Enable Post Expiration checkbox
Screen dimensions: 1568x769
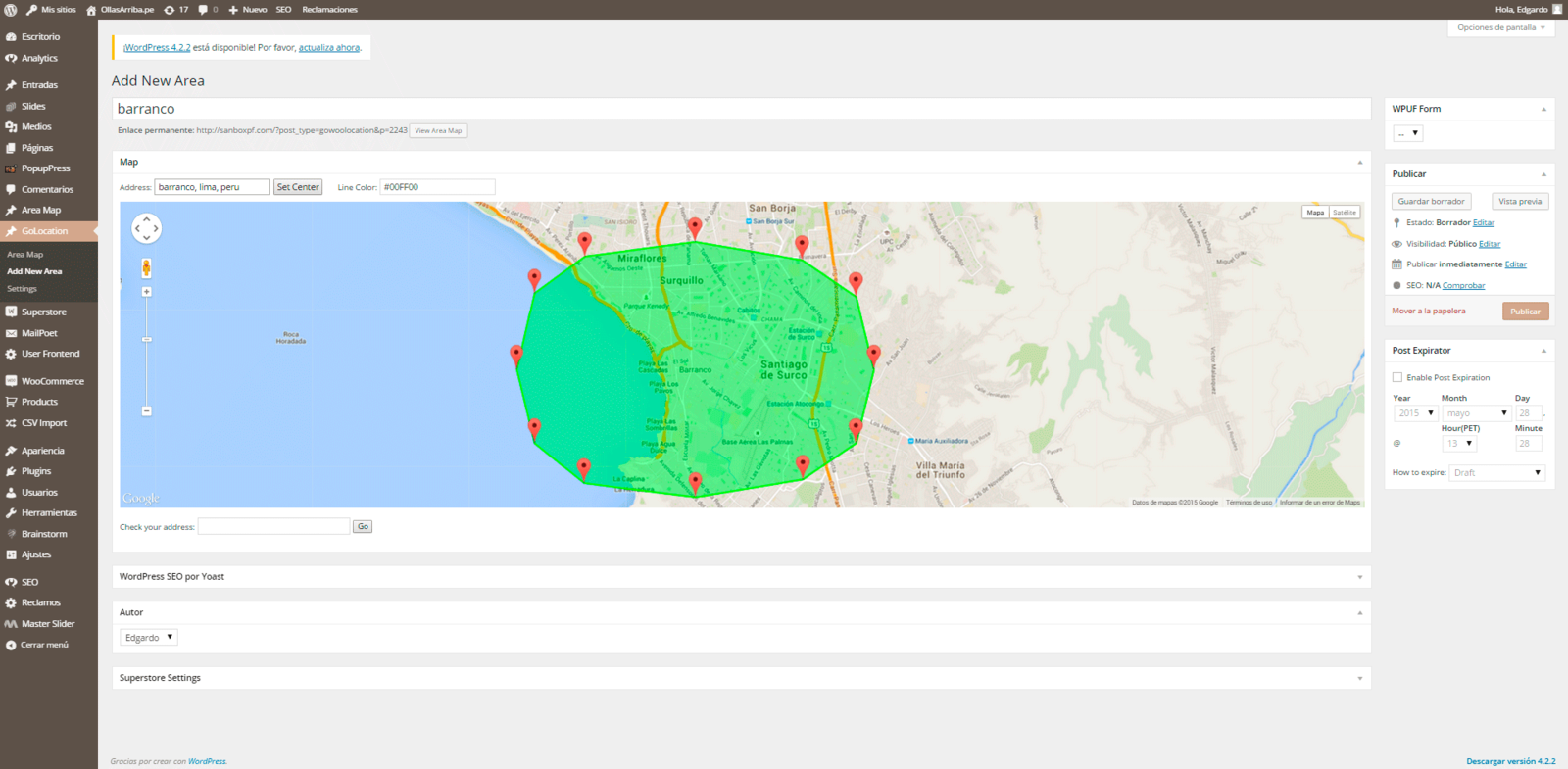coord(1397,377)
